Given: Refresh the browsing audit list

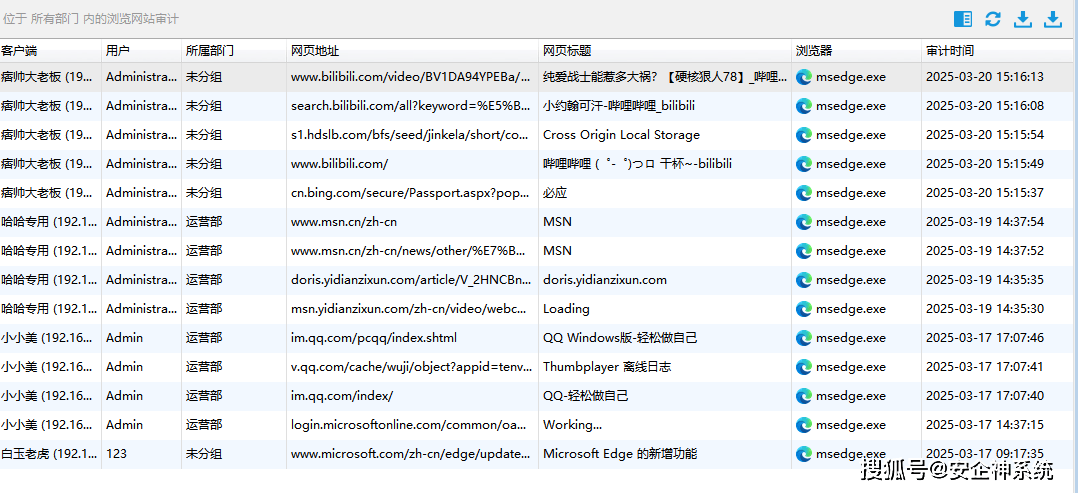Looking at the screenshot, I should tap(993, 19).
